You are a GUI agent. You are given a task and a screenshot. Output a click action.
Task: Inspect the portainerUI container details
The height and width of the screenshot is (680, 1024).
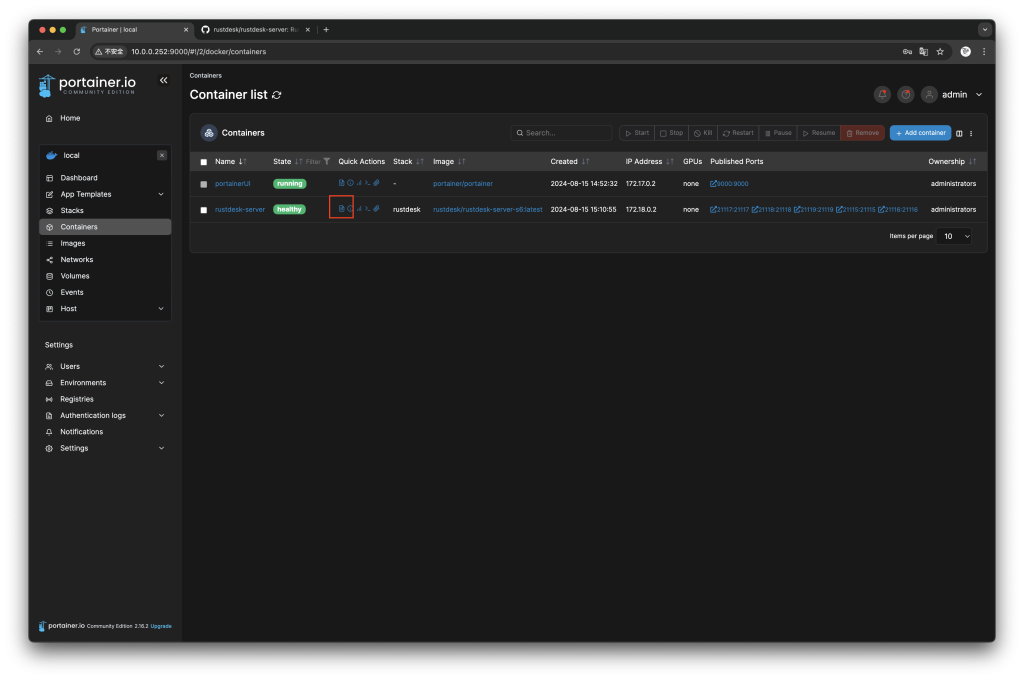point(350,183)
